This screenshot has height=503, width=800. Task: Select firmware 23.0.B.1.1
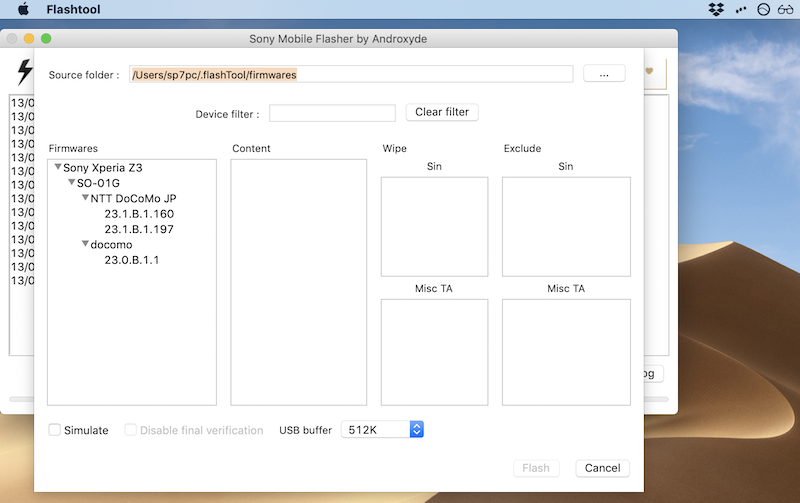tap(132, 260)
